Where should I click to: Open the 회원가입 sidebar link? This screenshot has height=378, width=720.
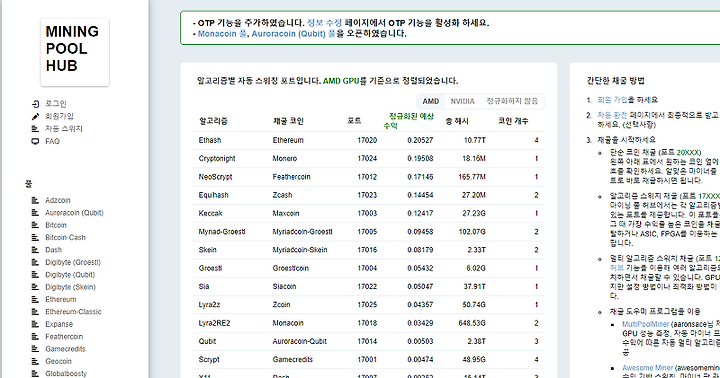[59, 116]
